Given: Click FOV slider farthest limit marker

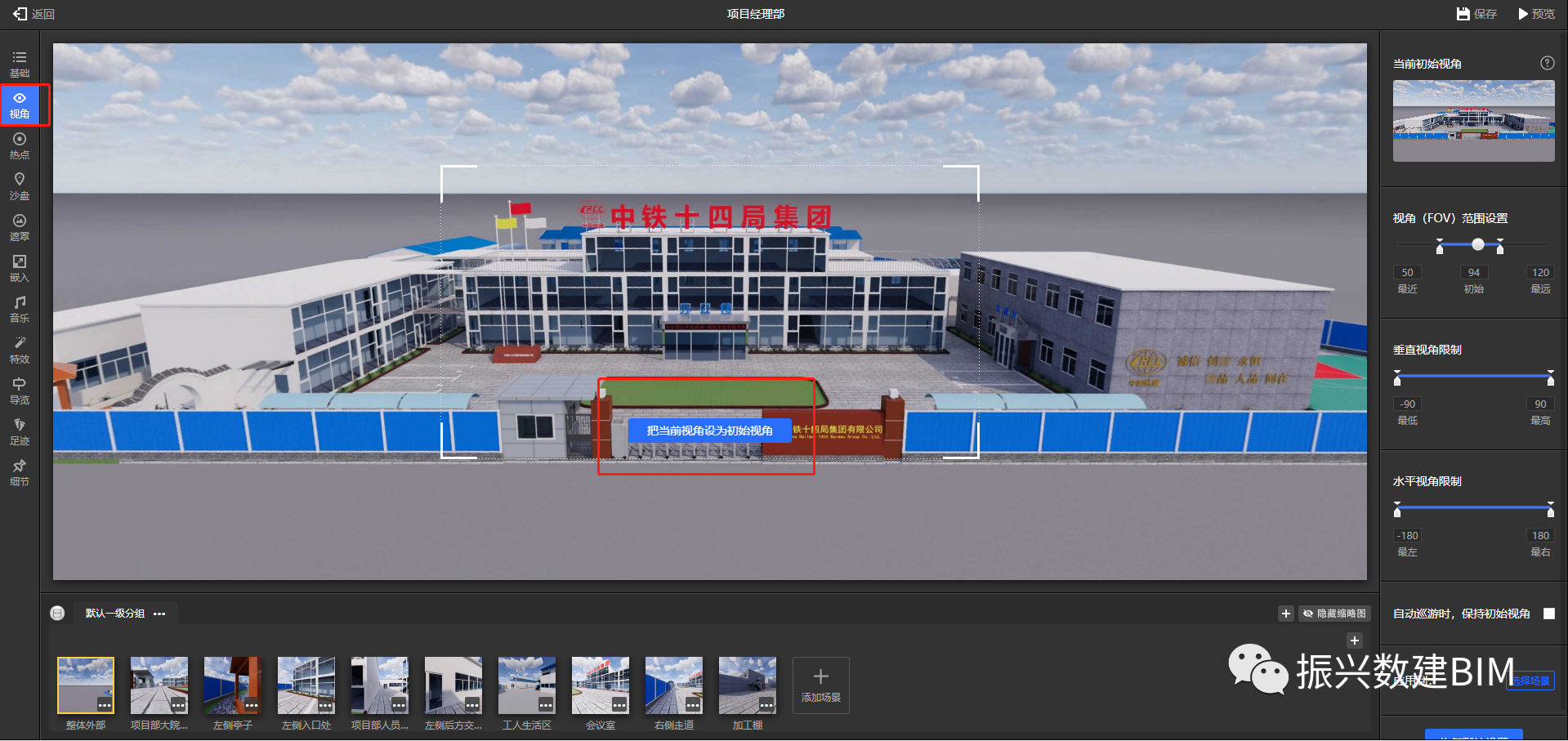Looking at the screenshot, I should tap(1500, 246).
